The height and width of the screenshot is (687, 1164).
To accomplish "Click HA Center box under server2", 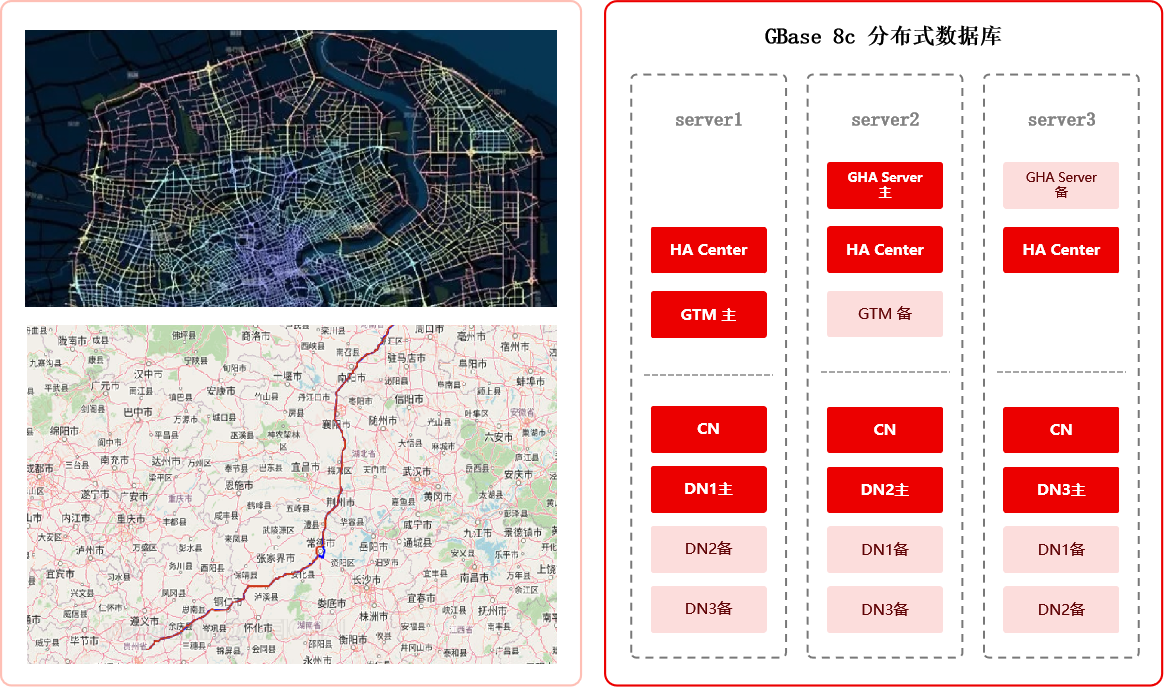I will point(885,250).
